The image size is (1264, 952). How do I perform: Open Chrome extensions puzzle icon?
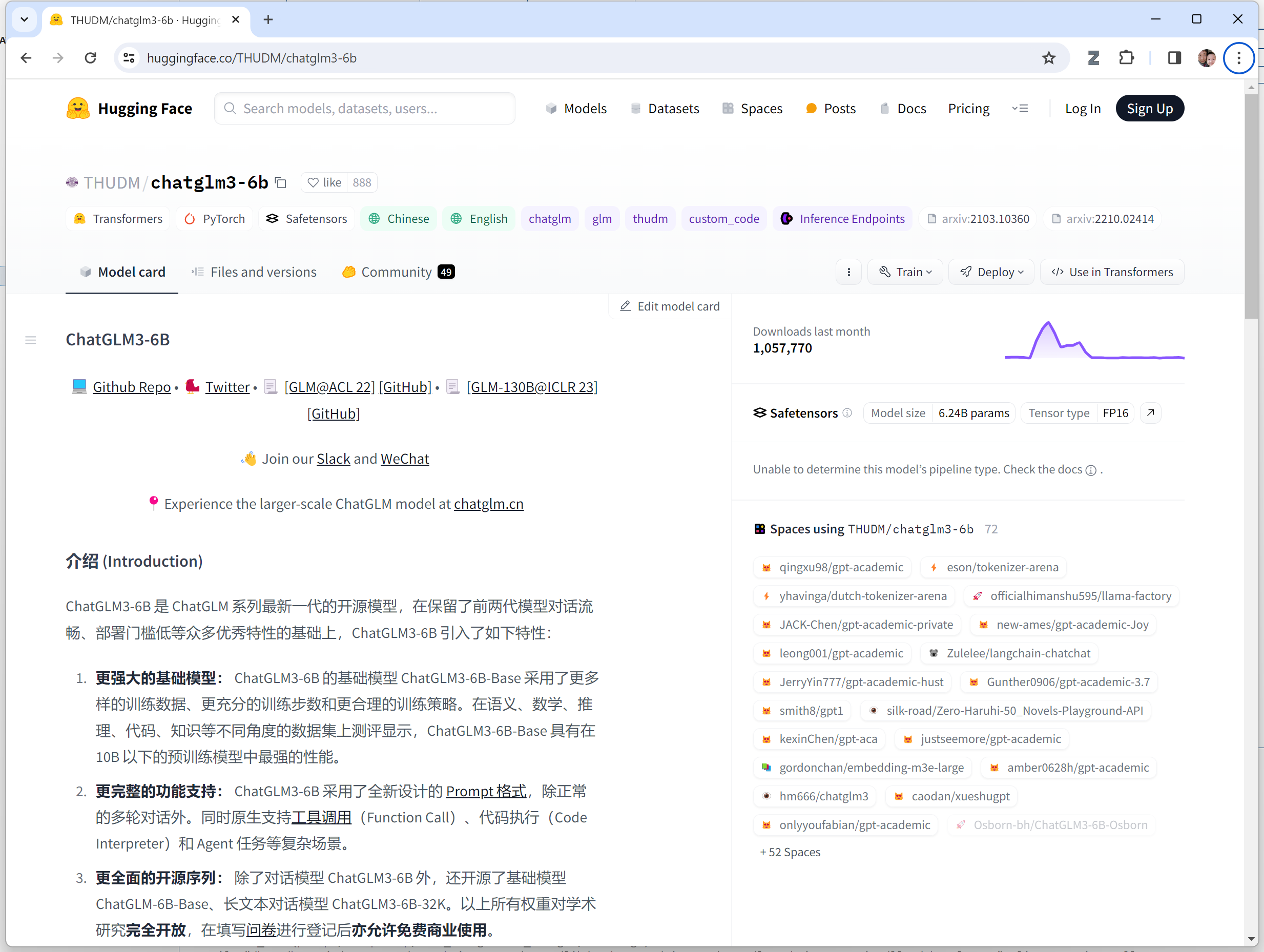(x=1126, y=58)
